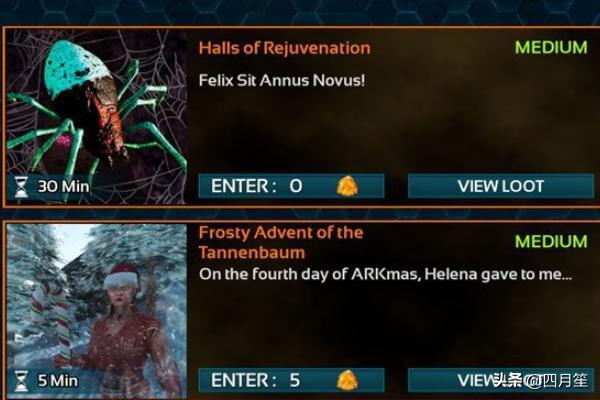Click the Felix Sit Annus Novus description
This screenshot has width=600, height=400.
(282, 81)
